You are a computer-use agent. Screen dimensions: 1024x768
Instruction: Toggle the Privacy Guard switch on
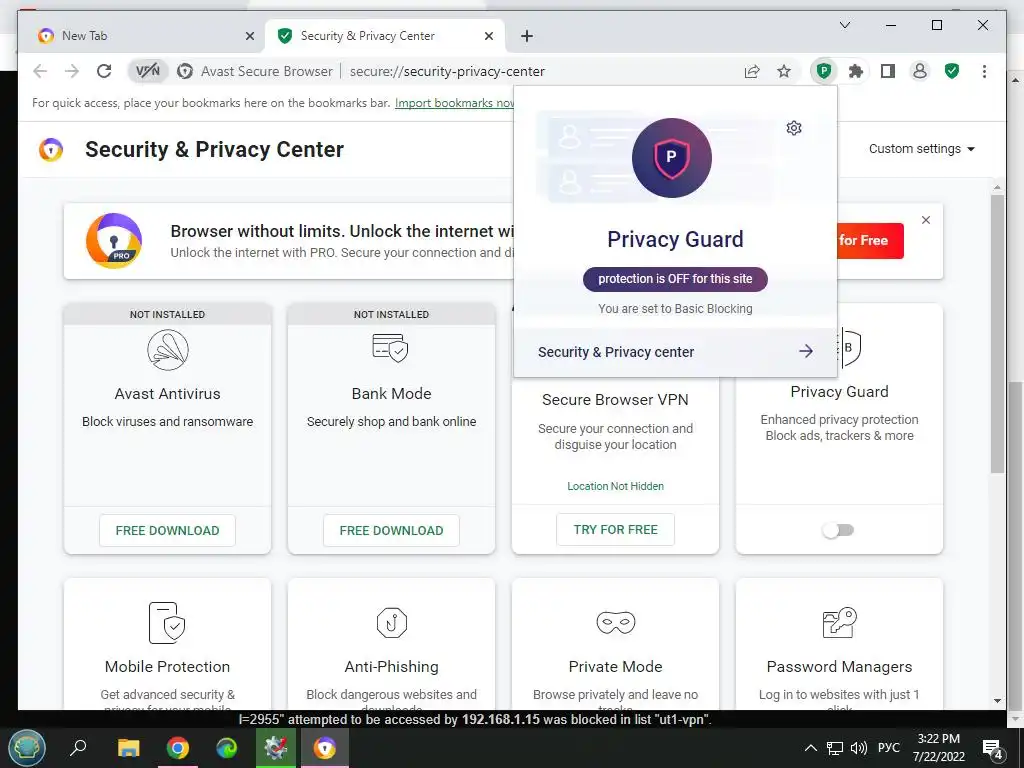click(x=838, y=530)
